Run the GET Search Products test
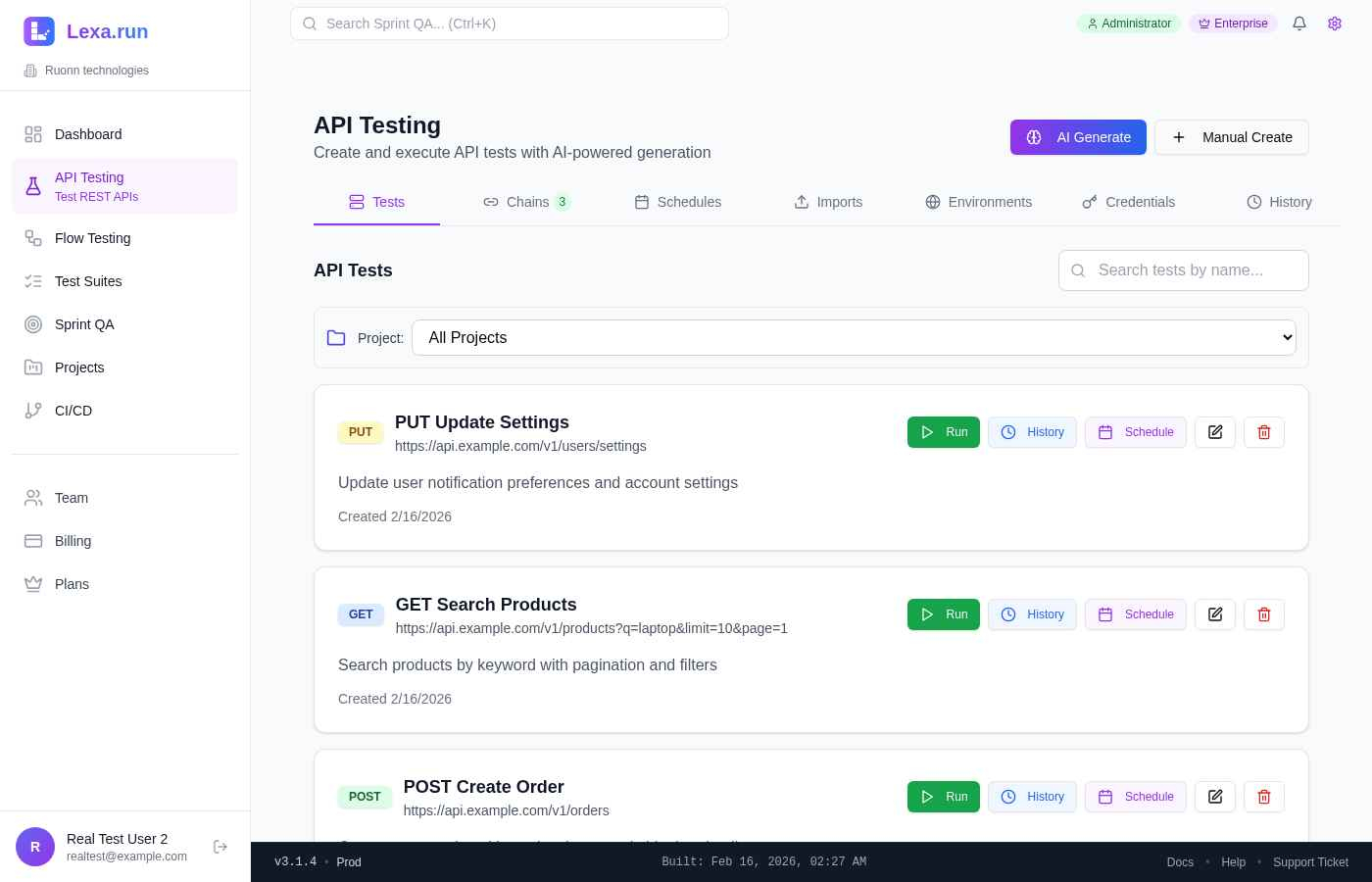This screenshot has width=1372, height=882. pos(944,614)
